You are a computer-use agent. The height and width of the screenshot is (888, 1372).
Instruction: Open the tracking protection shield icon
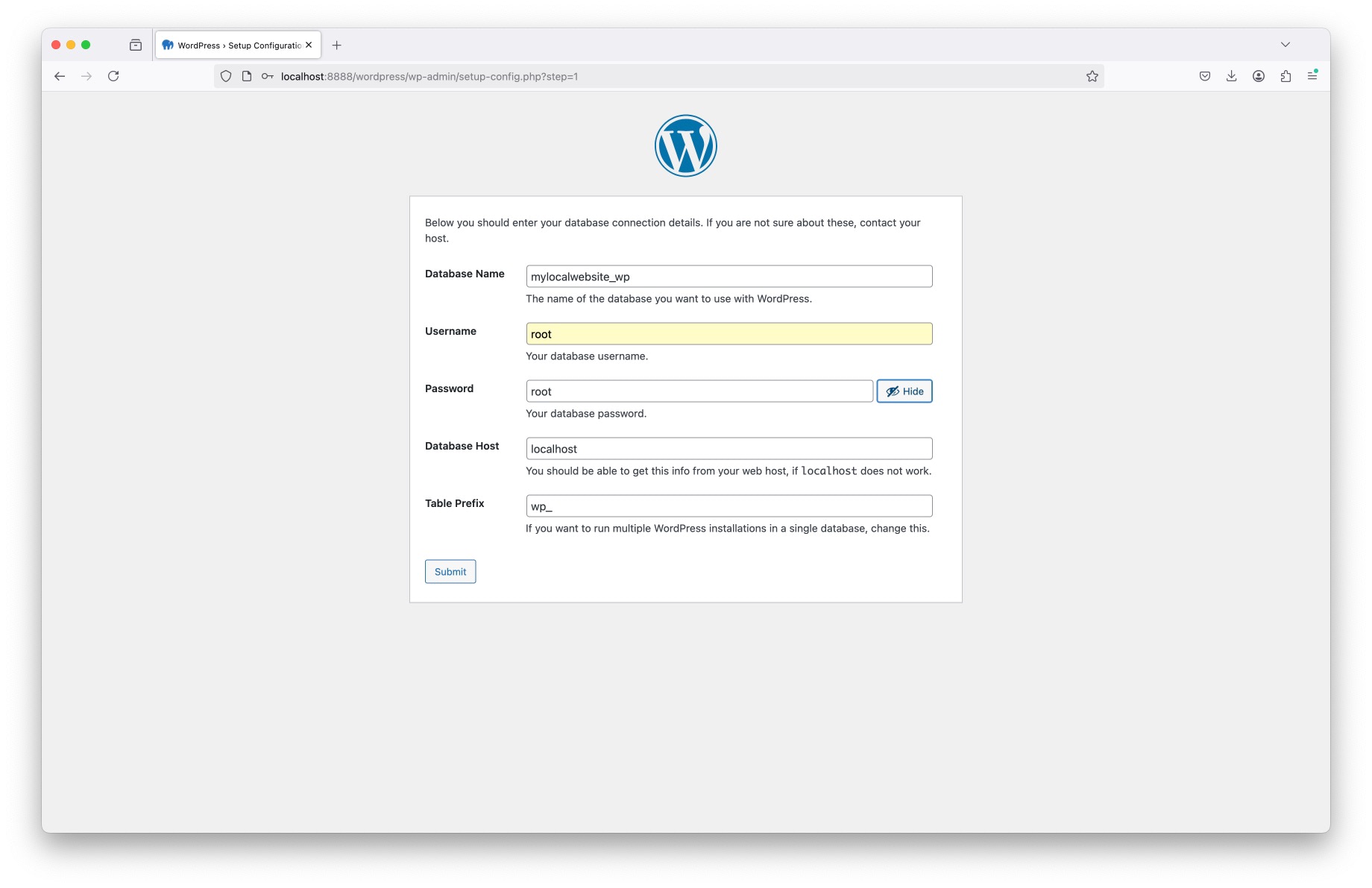point(226,76)
